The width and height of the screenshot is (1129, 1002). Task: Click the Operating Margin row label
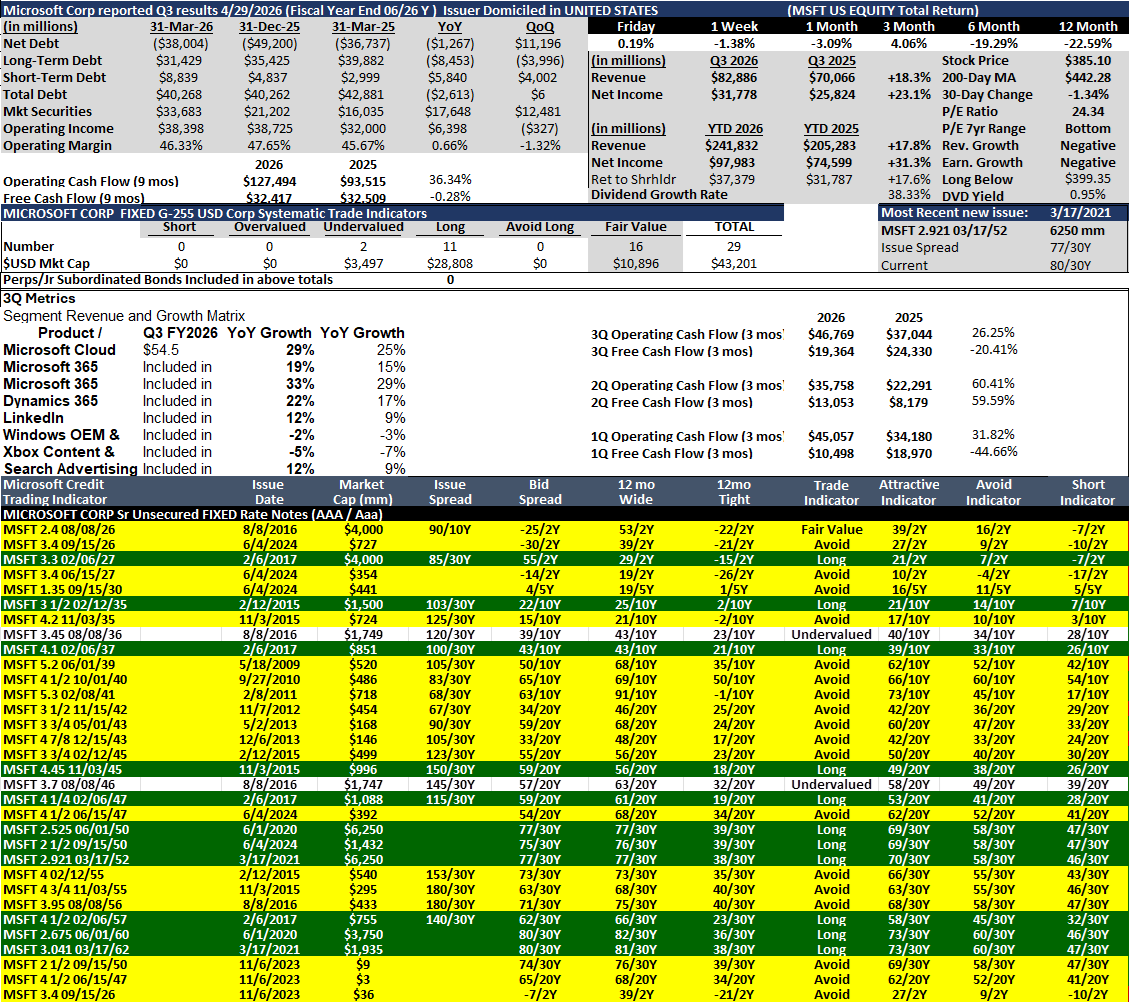pyautogui.click(x=58, y=145)
